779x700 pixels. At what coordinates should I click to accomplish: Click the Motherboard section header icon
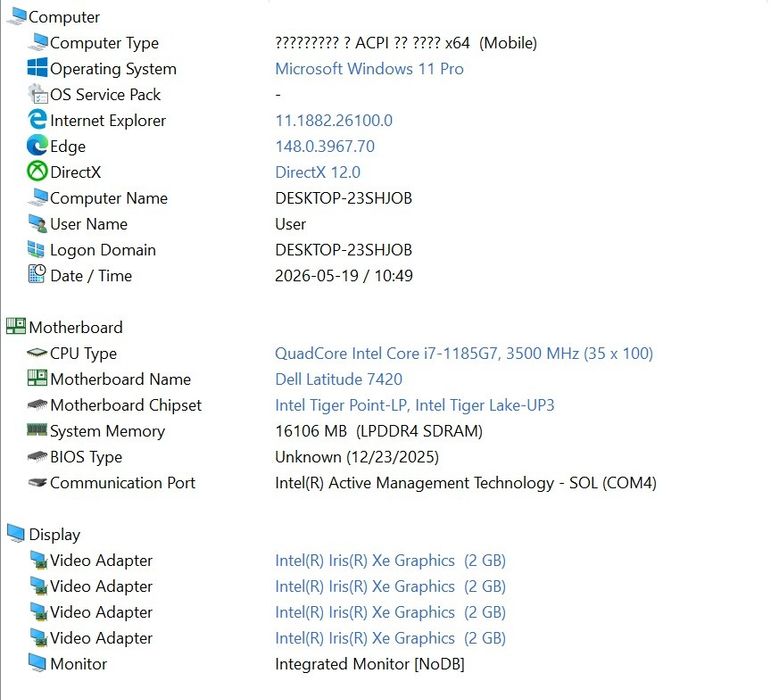(x=16, y=326)
